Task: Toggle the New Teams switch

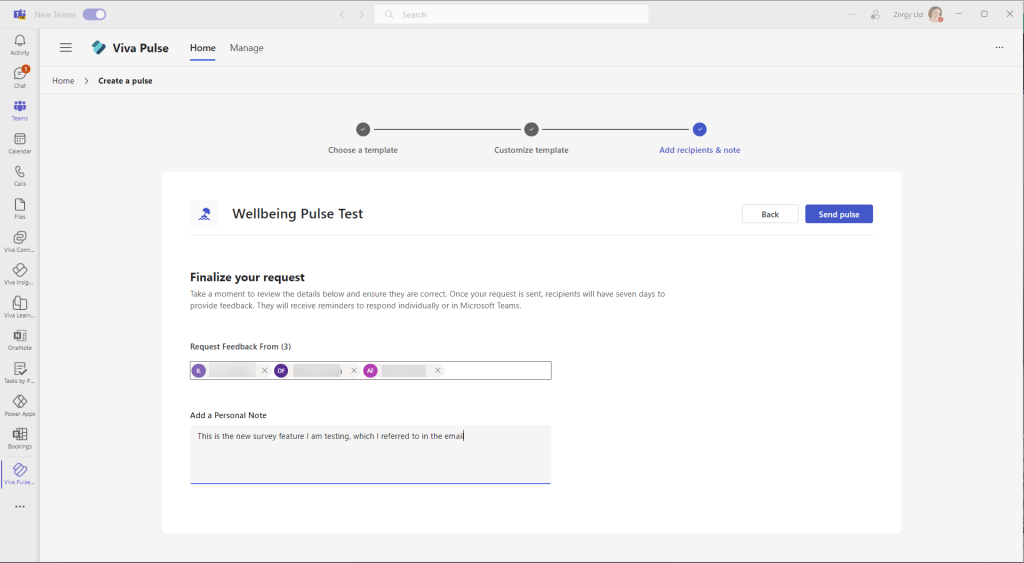Action: [94, 15]
